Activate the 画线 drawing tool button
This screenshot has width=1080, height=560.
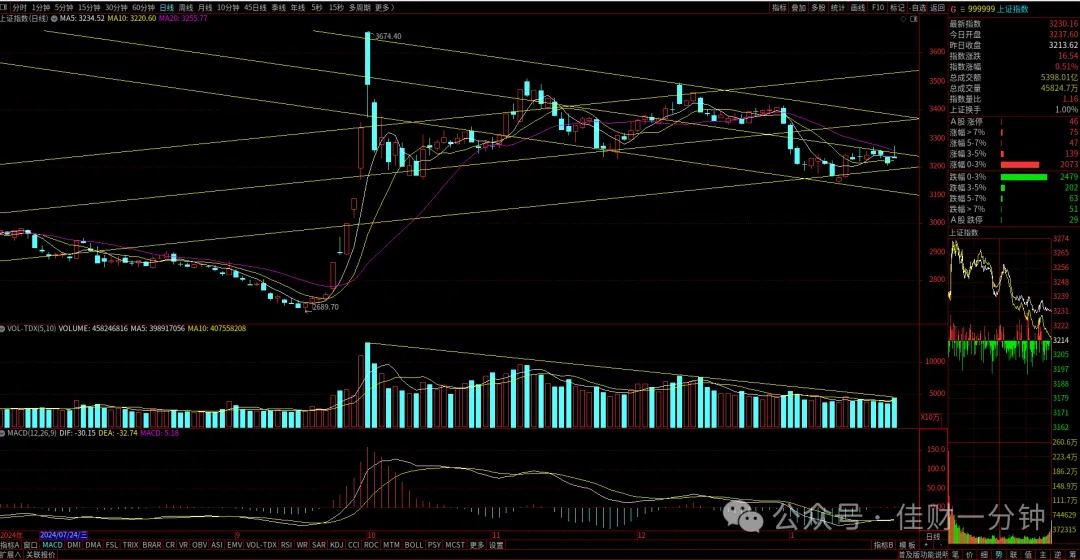858,8
